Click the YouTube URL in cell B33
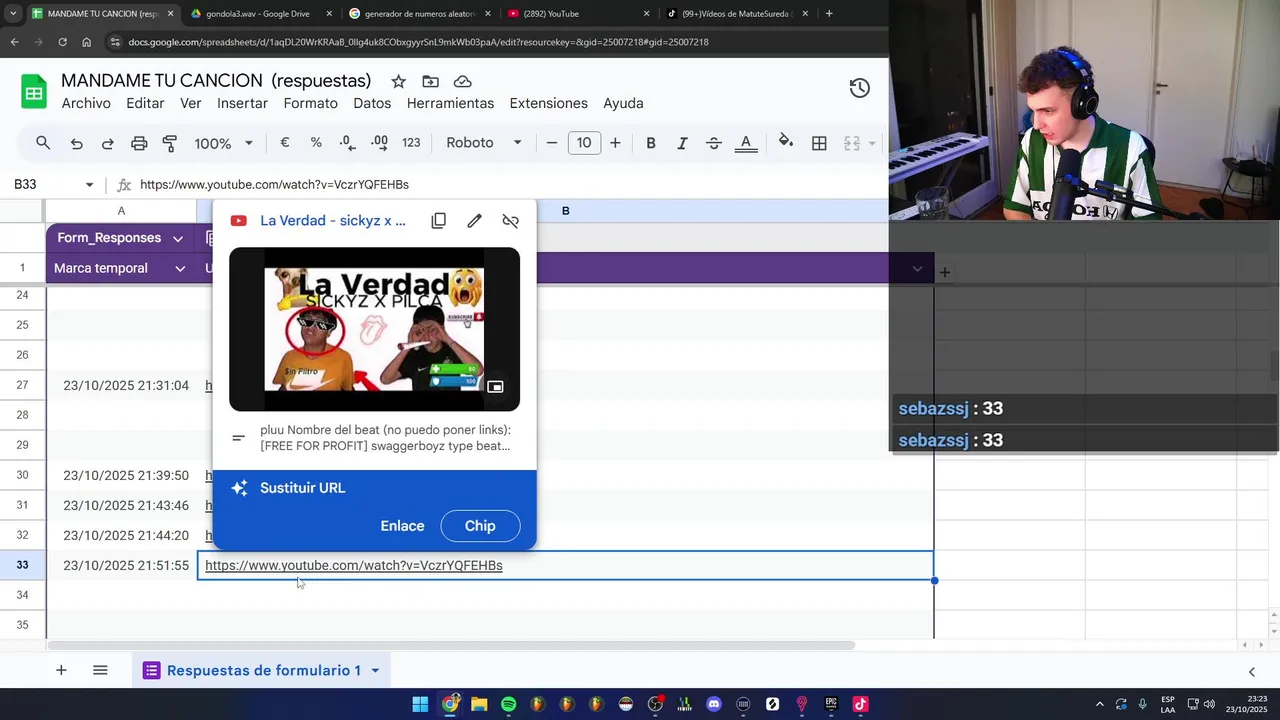Screen dimensions: 1280x720 pos(354,565)
